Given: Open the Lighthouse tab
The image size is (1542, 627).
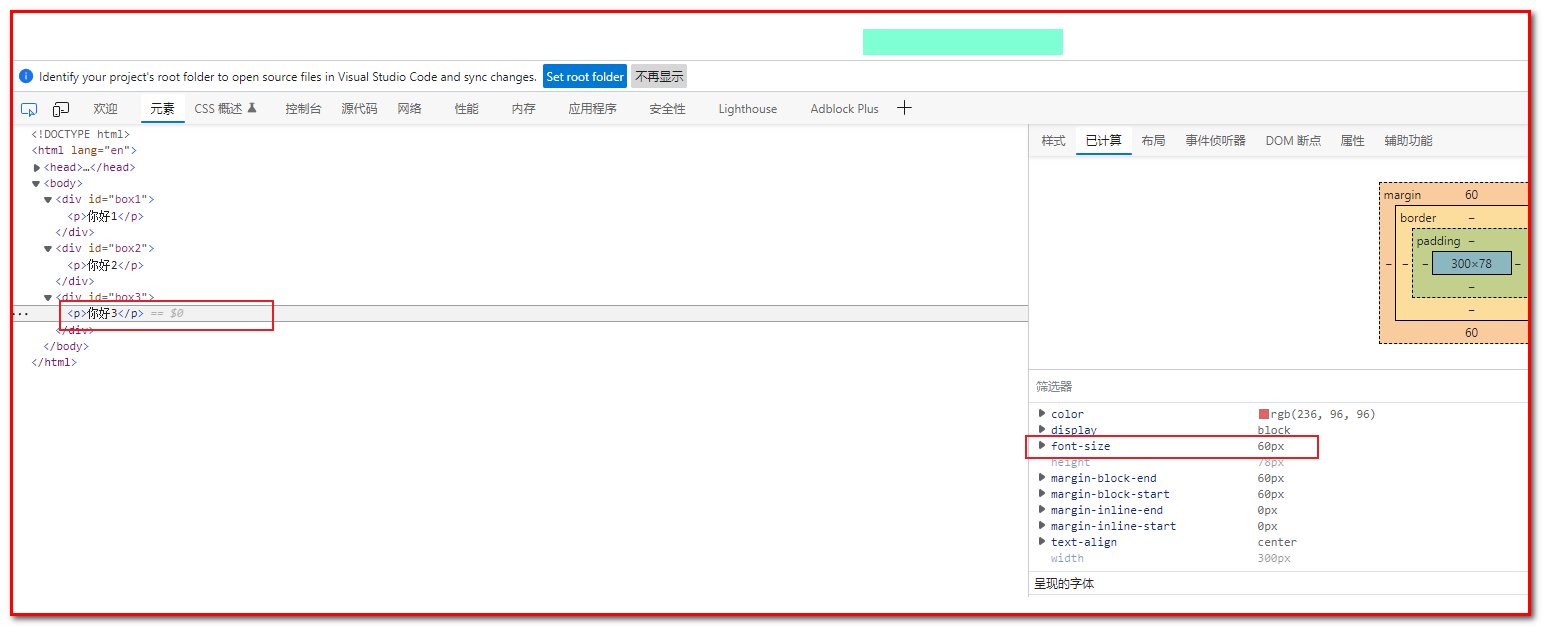Looking at the screenshot, I should (x=747, y=109).
